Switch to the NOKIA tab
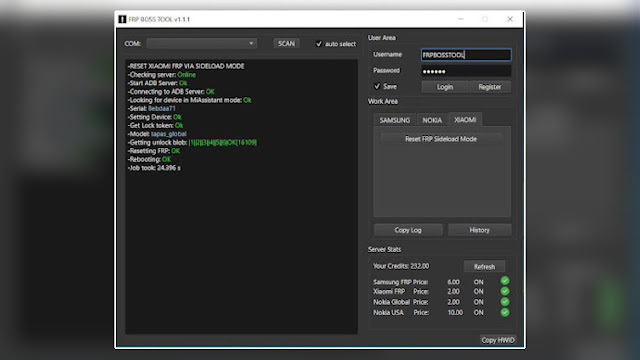 pos(432,120)
